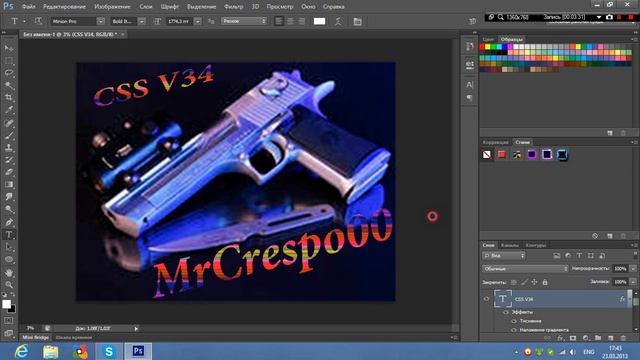Image resolution: width=640 pixels, height=360 pixels.
Task: Open the Фильтр menu
Action: (233, 7)
